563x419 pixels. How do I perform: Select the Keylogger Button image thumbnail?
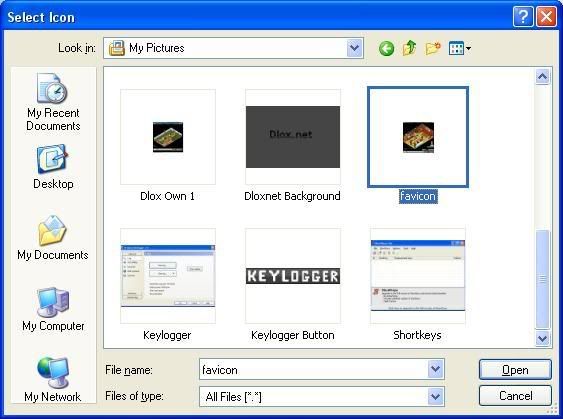click(x=293, y=276)
